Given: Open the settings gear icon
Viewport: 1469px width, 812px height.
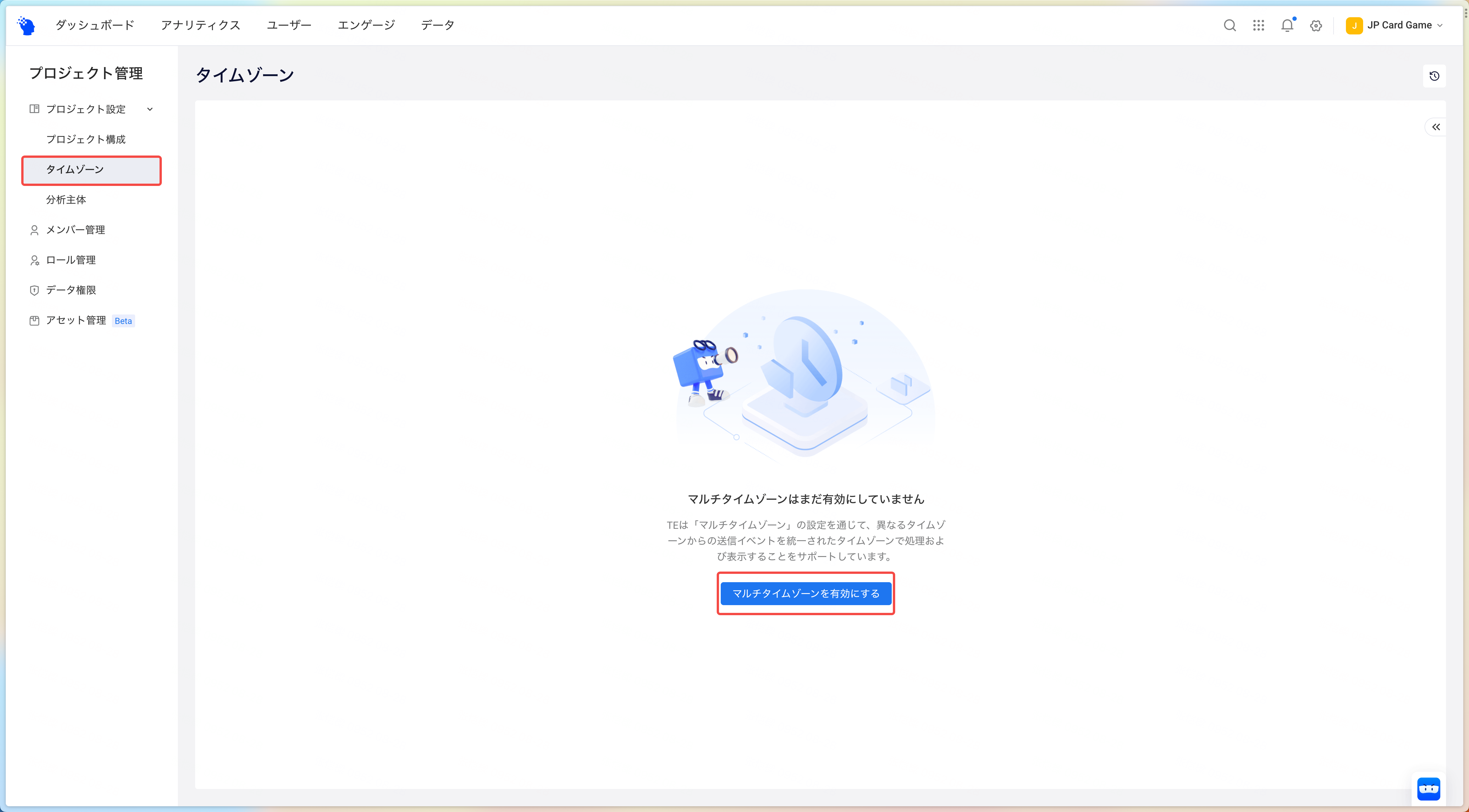Looking at the screenshot, I should 1316,26.
